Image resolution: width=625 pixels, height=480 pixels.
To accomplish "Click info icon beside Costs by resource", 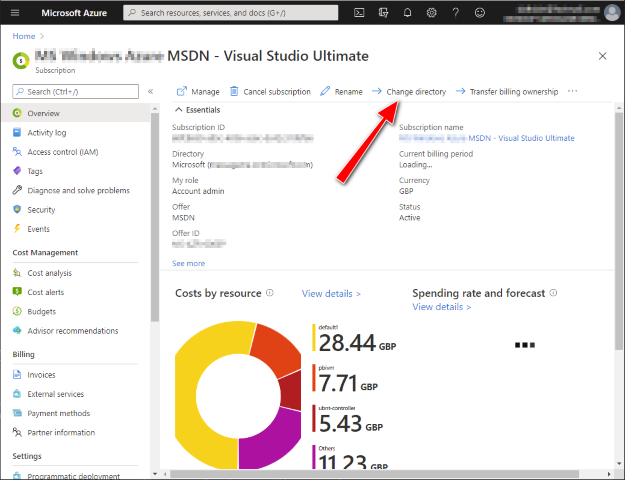I will pos(270,293).
